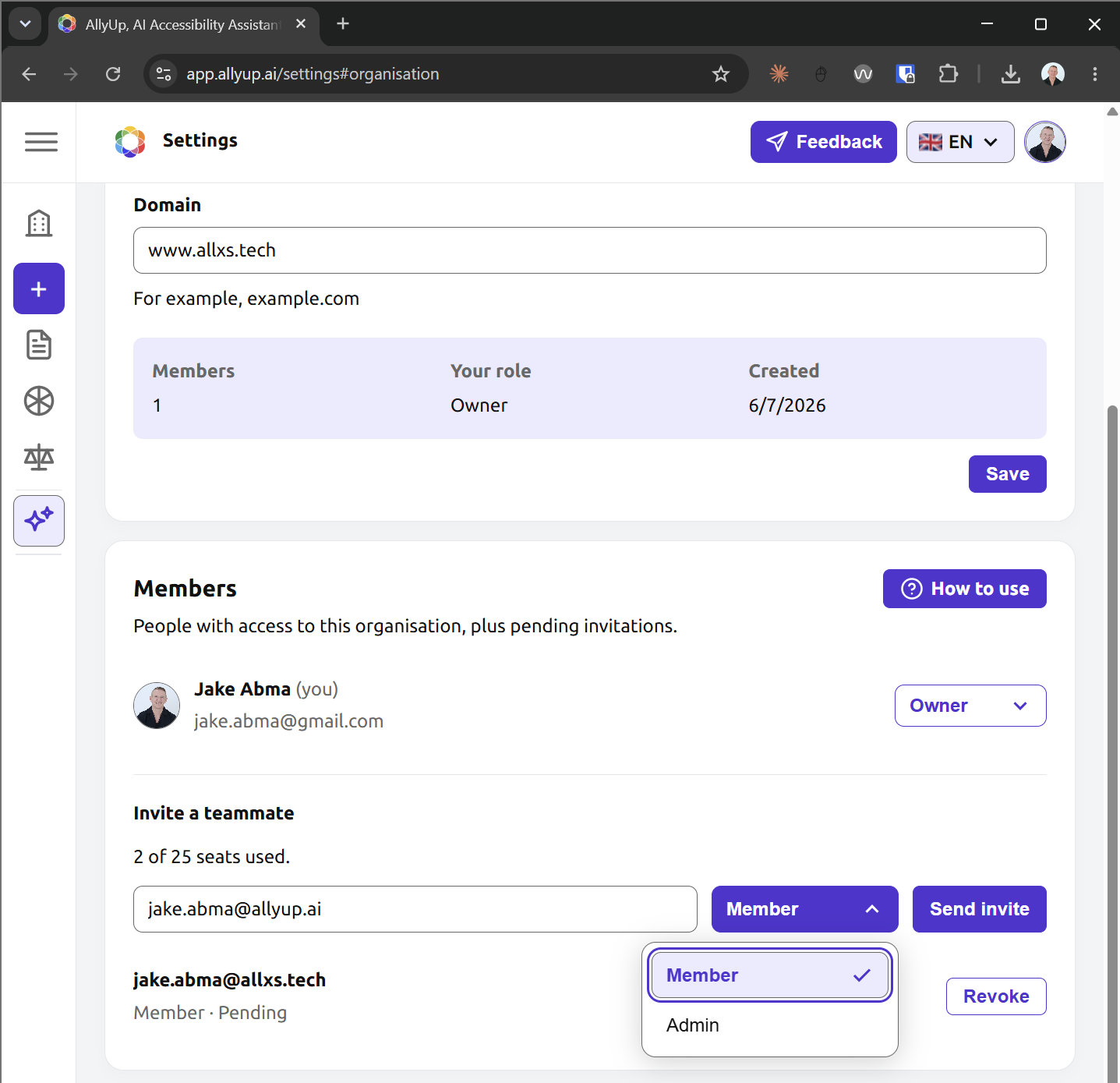Image resolution: width=1120 pixels, height=1083 pixels.
Task: Go back with the browser back arrow
Action: point(29,74)
